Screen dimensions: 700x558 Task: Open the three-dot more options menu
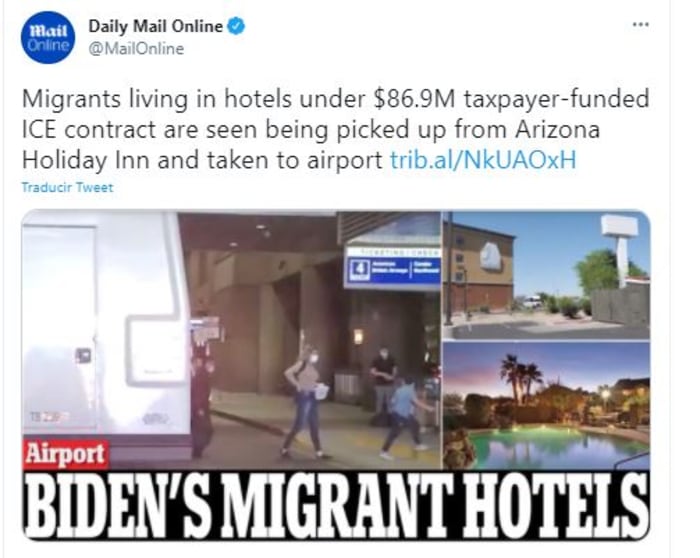click(641, 25)
